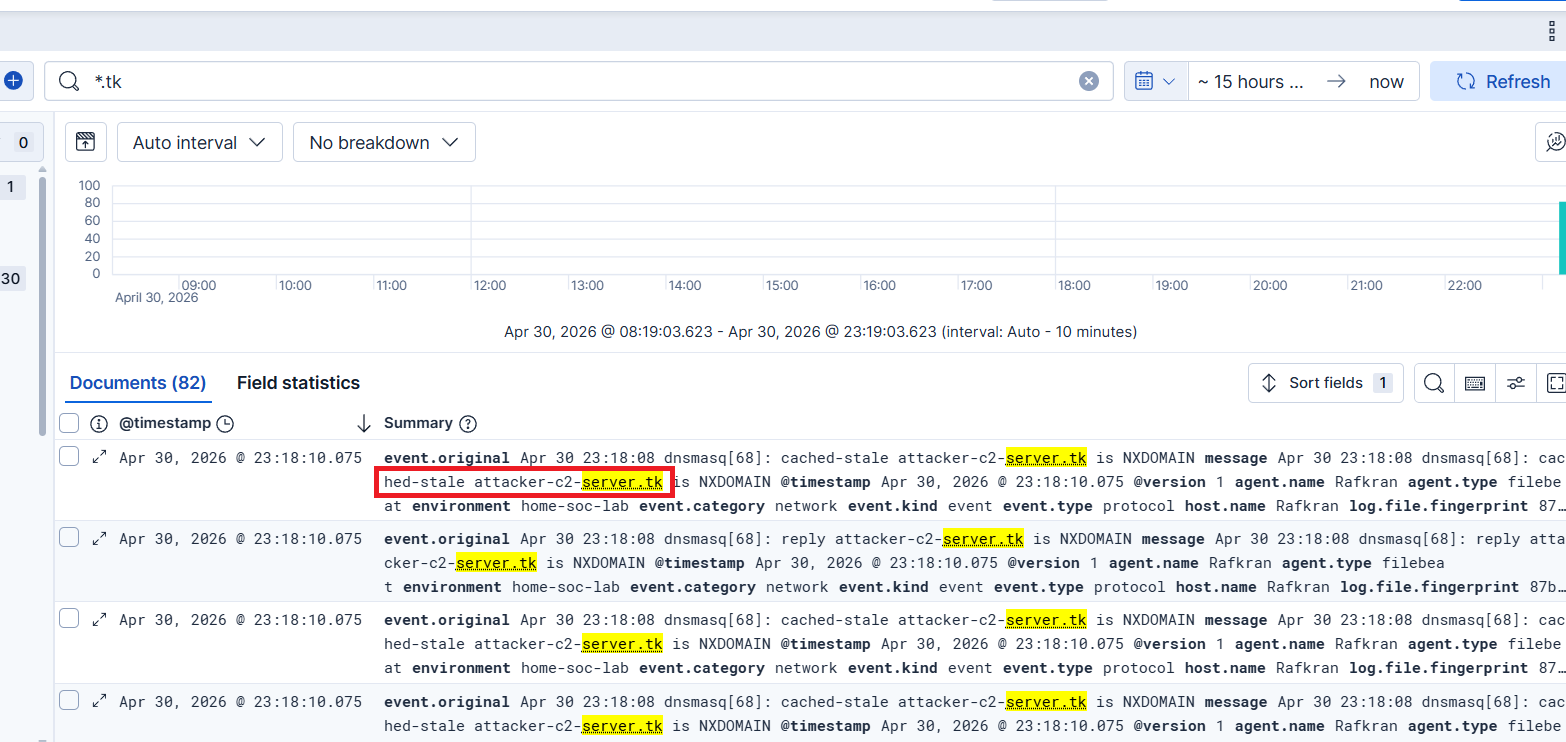Expand the third document row details
This screenshot has width=1566, height=742.
pos(99,619)
